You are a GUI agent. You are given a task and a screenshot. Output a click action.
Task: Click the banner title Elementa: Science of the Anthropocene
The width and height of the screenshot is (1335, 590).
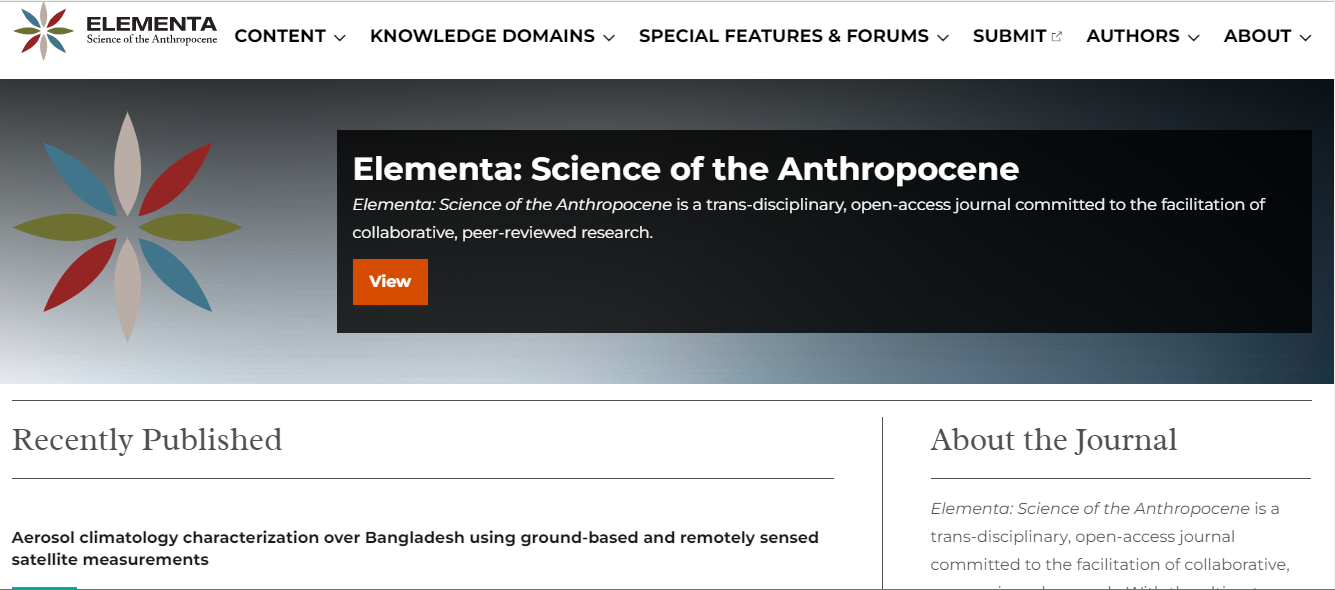click(685, 169)
